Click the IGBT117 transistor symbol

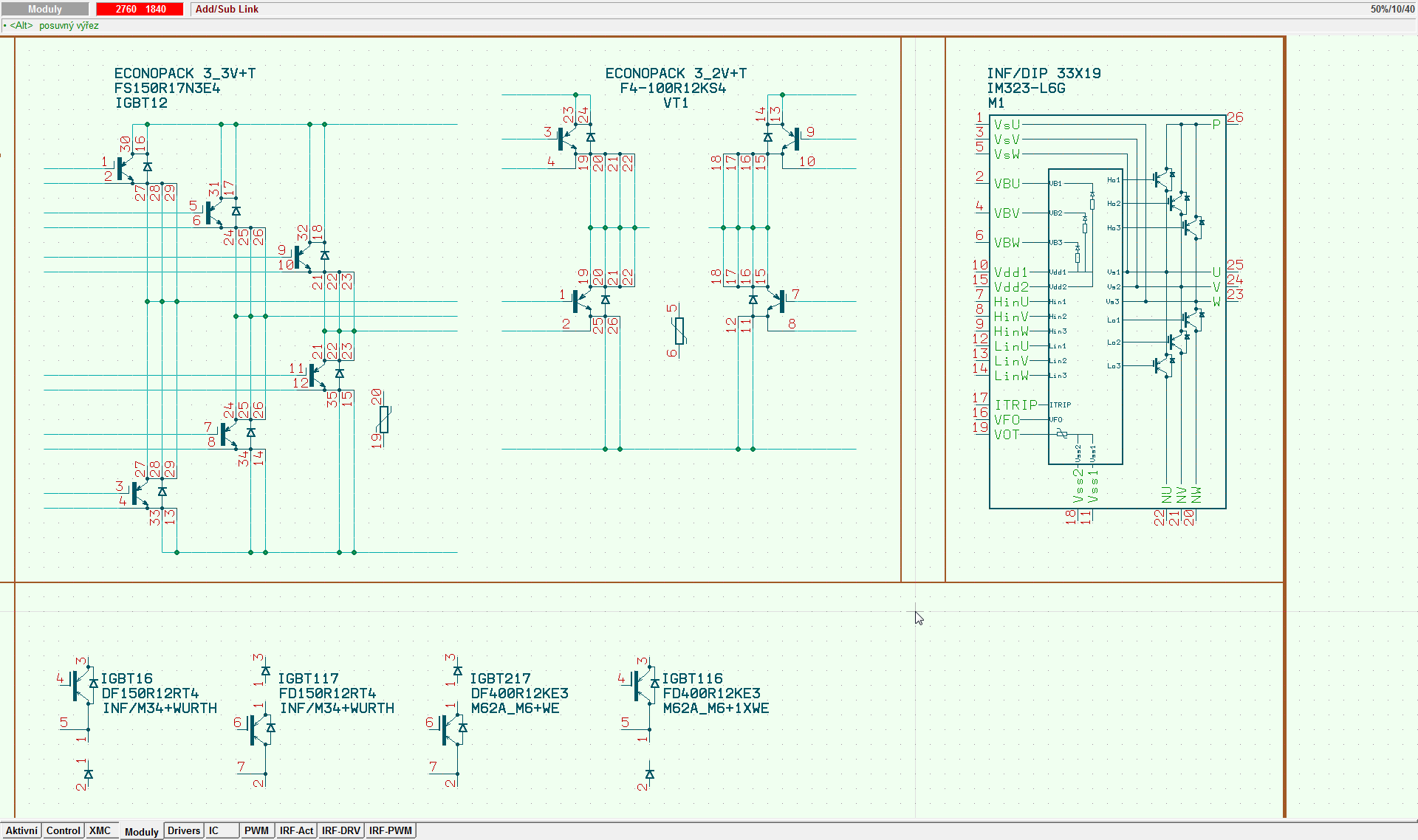pyautogui.click(x=260, y=729)
